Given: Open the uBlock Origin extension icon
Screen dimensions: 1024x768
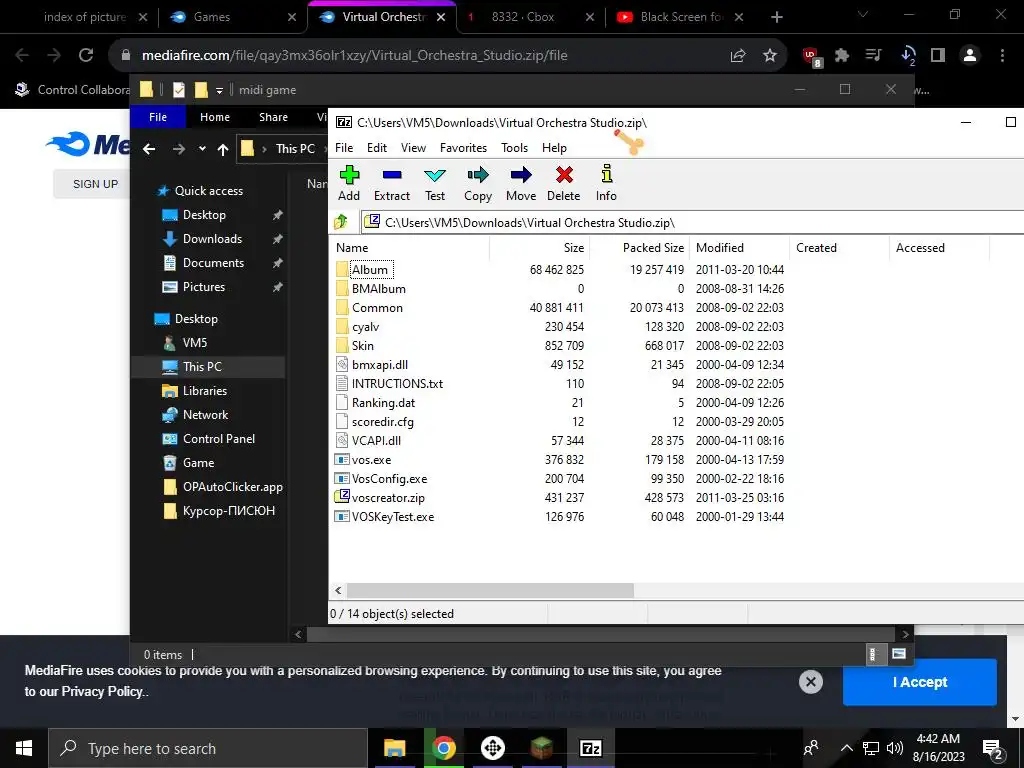Looking at the screenshot, I should [811, 57].
